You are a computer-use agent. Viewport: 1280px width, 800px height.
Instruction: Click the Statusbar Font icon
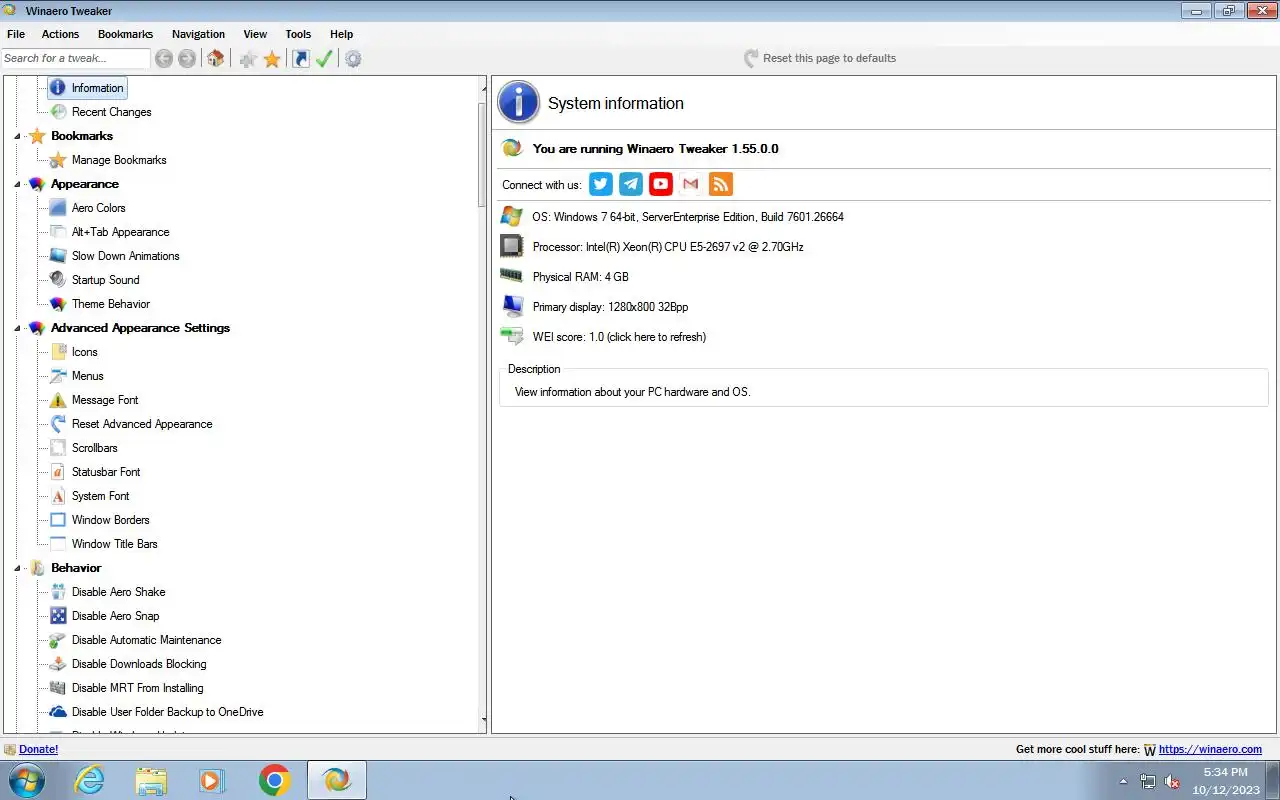click(x=58, y=472)
